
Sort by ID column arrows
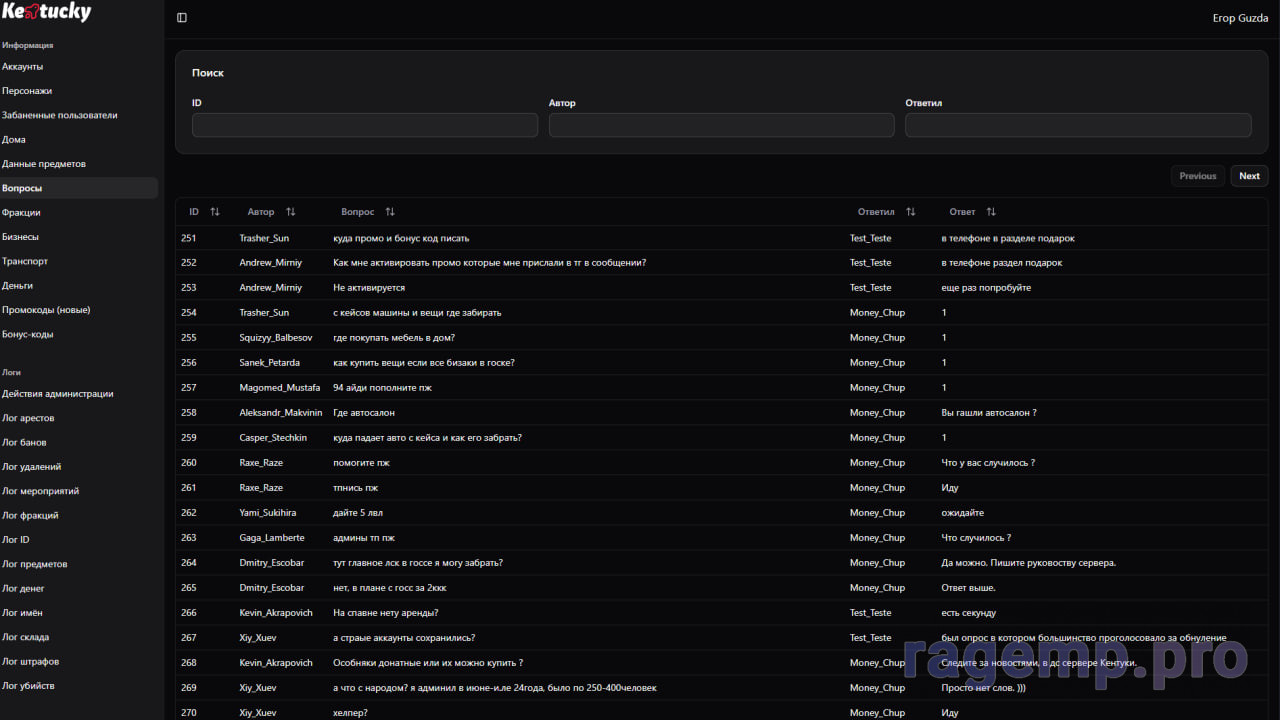click(215, 212)
